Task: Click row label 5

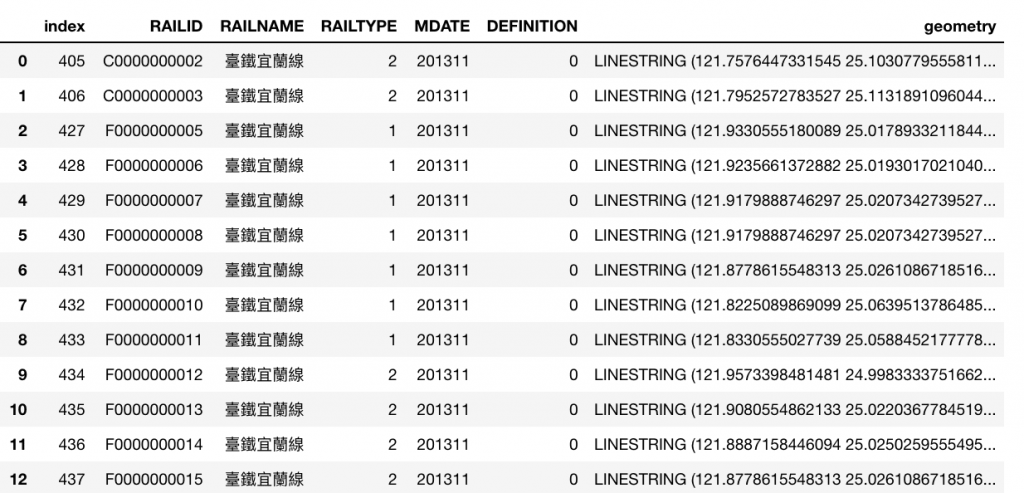Action: pyautogui.click(x=23, y=235)
